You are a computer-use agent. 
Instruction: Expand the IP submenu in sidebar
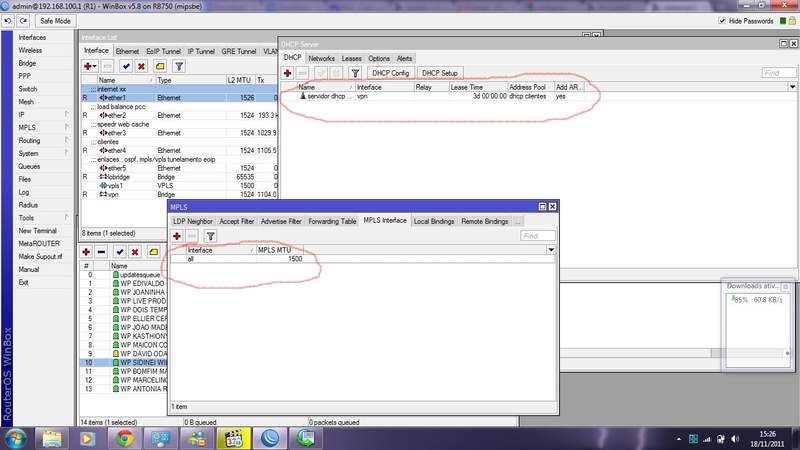click(66, 115)
